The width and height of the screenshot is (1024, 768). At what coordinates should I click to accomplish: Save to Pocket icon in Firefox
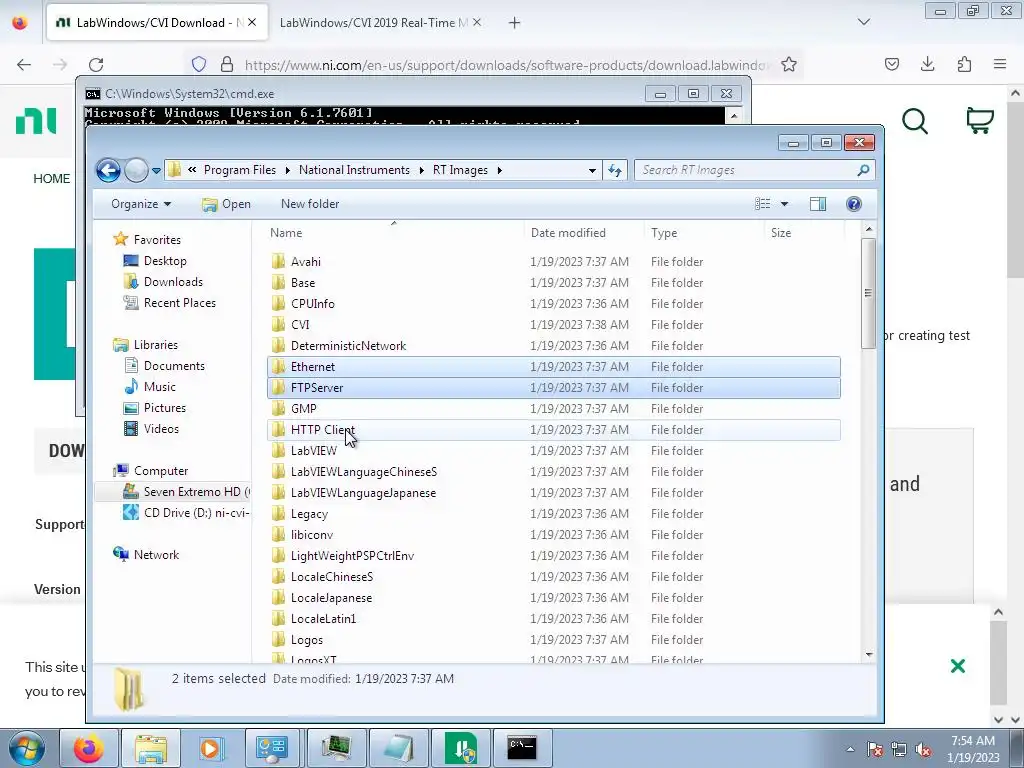pyautogui.click(x=891, y=64)
